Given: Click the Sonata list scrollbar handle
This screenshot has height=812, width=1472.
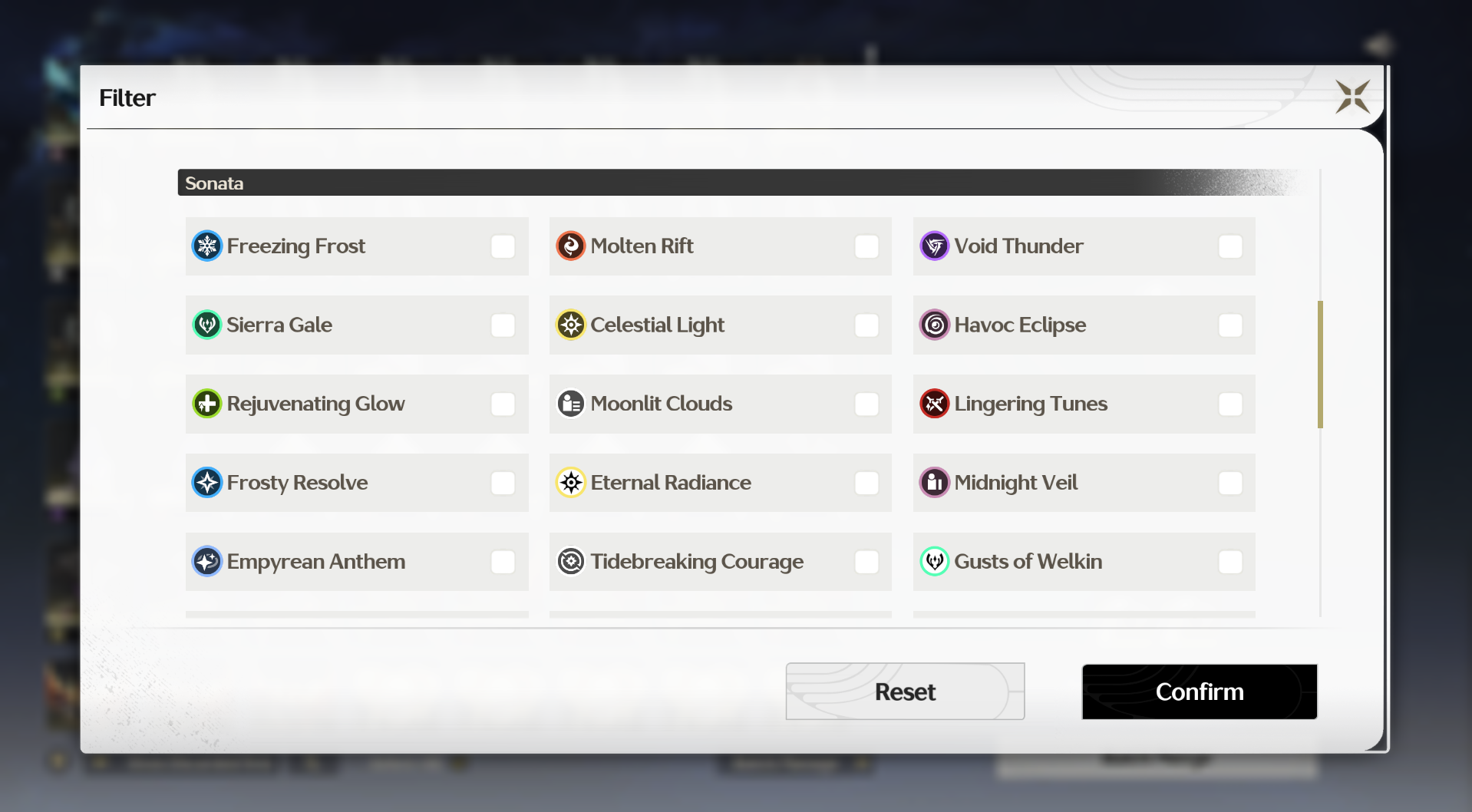Looking at the screenshot, I should (x=1320, y=365).
